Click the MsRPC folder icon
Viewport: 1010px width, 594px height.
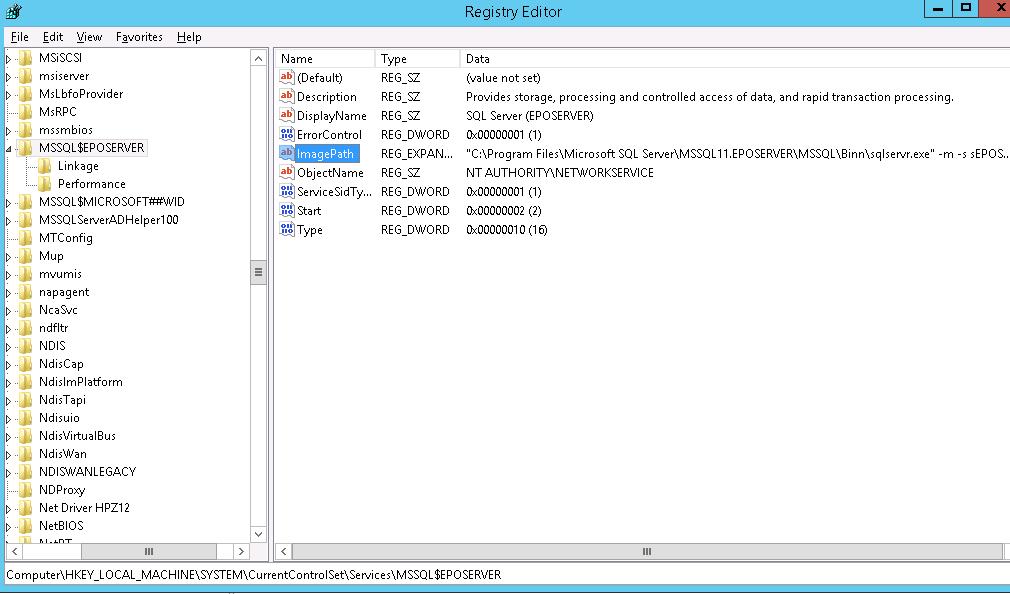tap(26, 112)
